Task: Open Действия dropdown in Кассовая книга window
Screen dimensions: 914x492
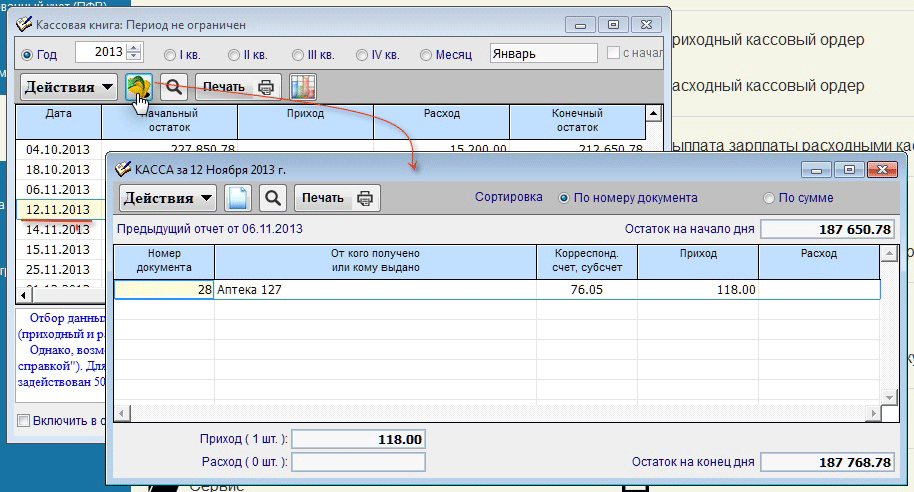Action: [69, 87]
